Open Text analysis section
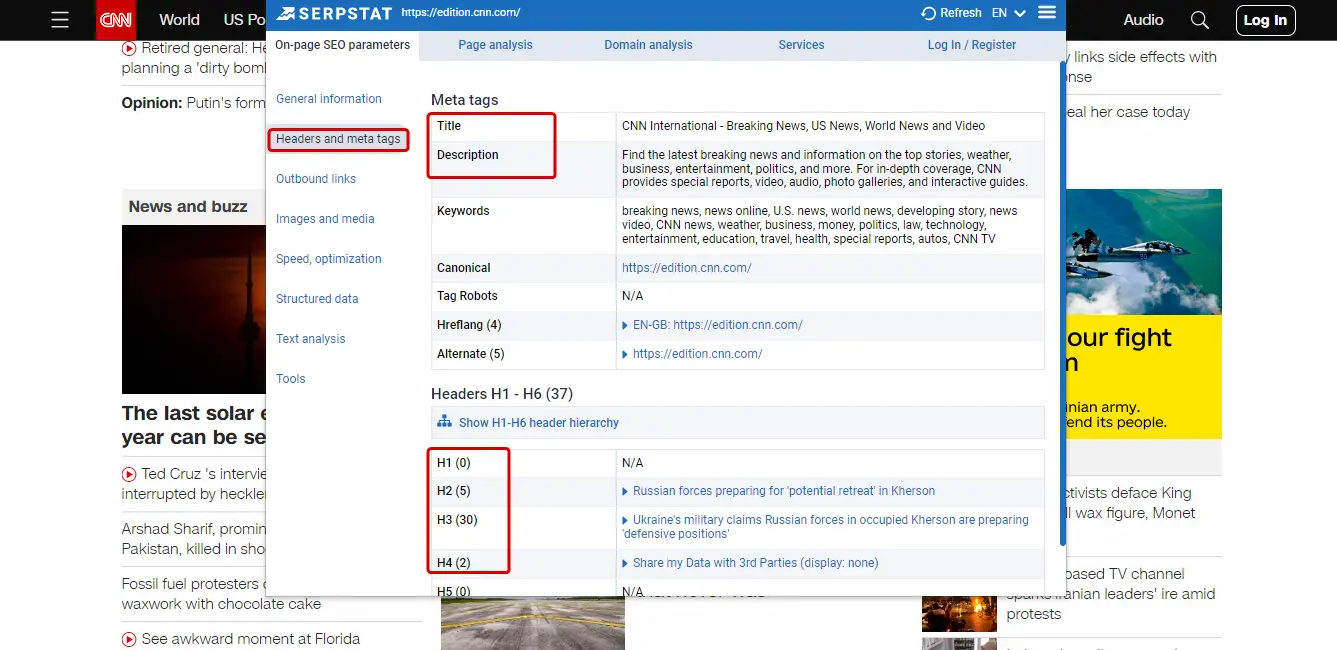 click(311, 339)
